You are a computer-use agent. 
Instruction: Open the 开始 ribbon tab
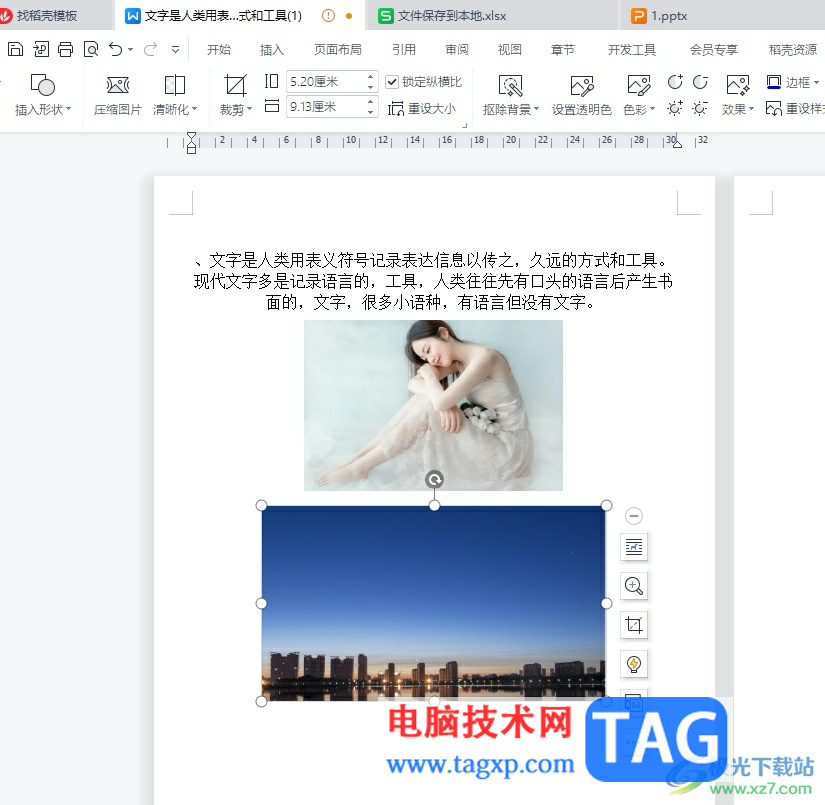219,49
